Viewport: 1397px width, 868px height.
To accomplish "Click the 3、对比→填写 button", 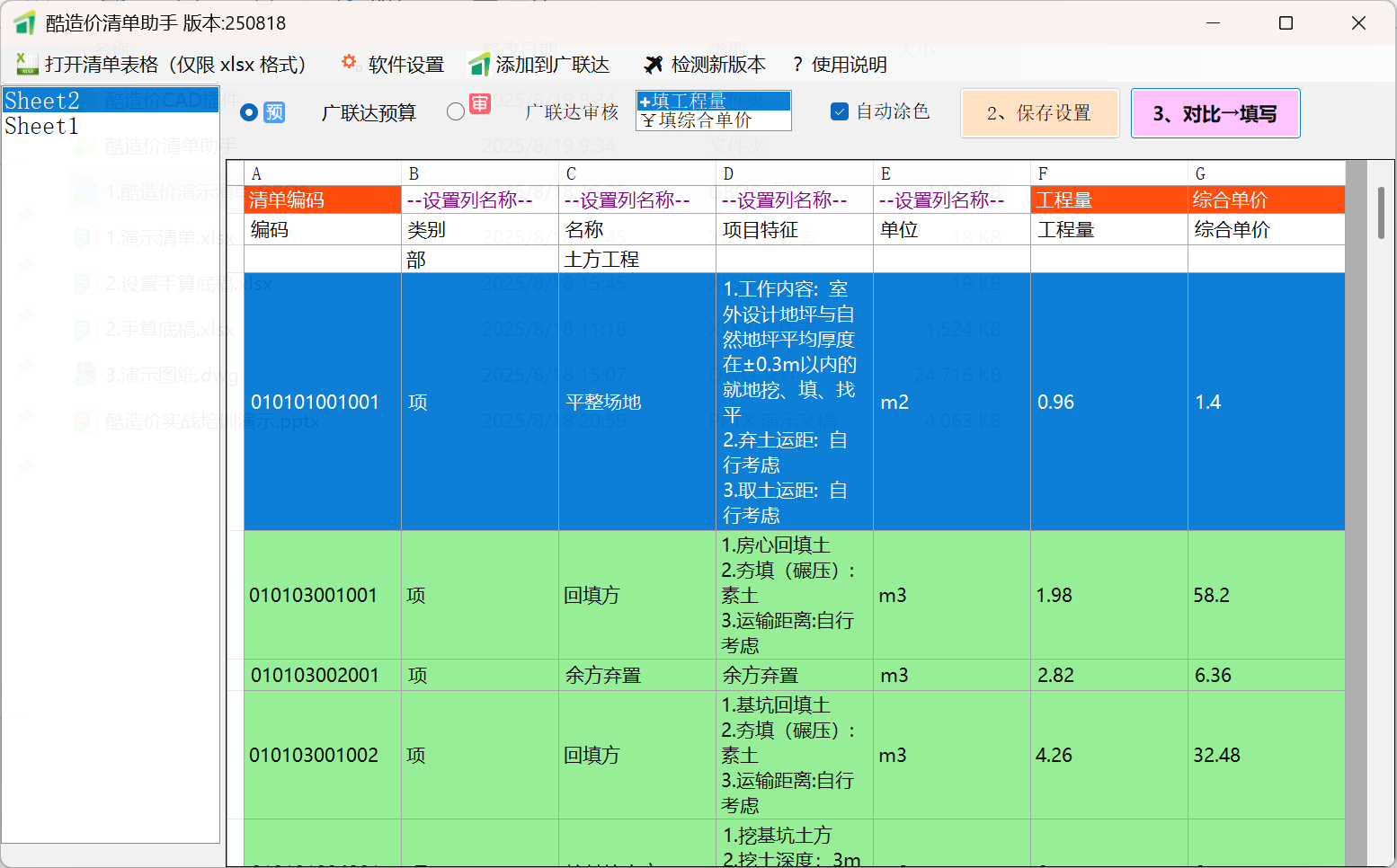I will pos(1215,113).
